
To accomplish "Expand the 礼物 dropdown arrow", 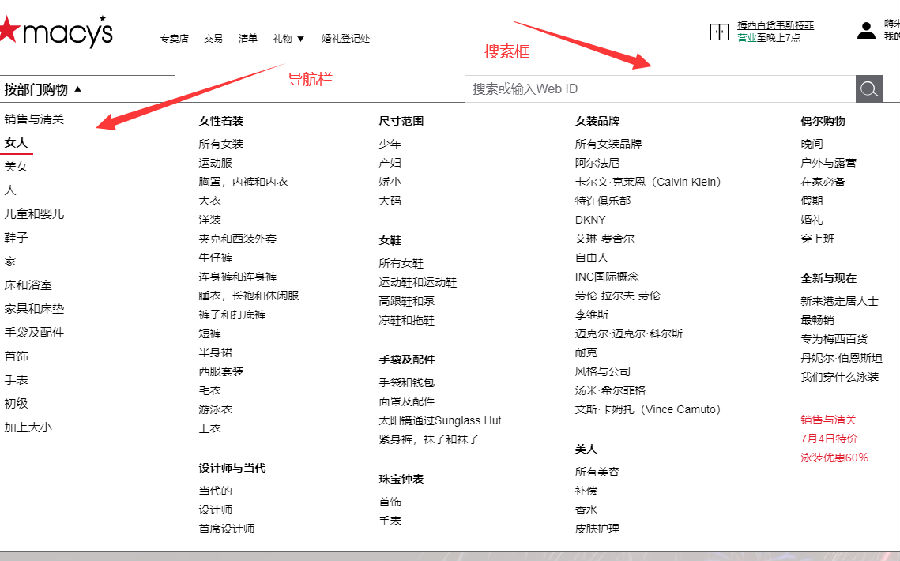I will coord(300,39).
